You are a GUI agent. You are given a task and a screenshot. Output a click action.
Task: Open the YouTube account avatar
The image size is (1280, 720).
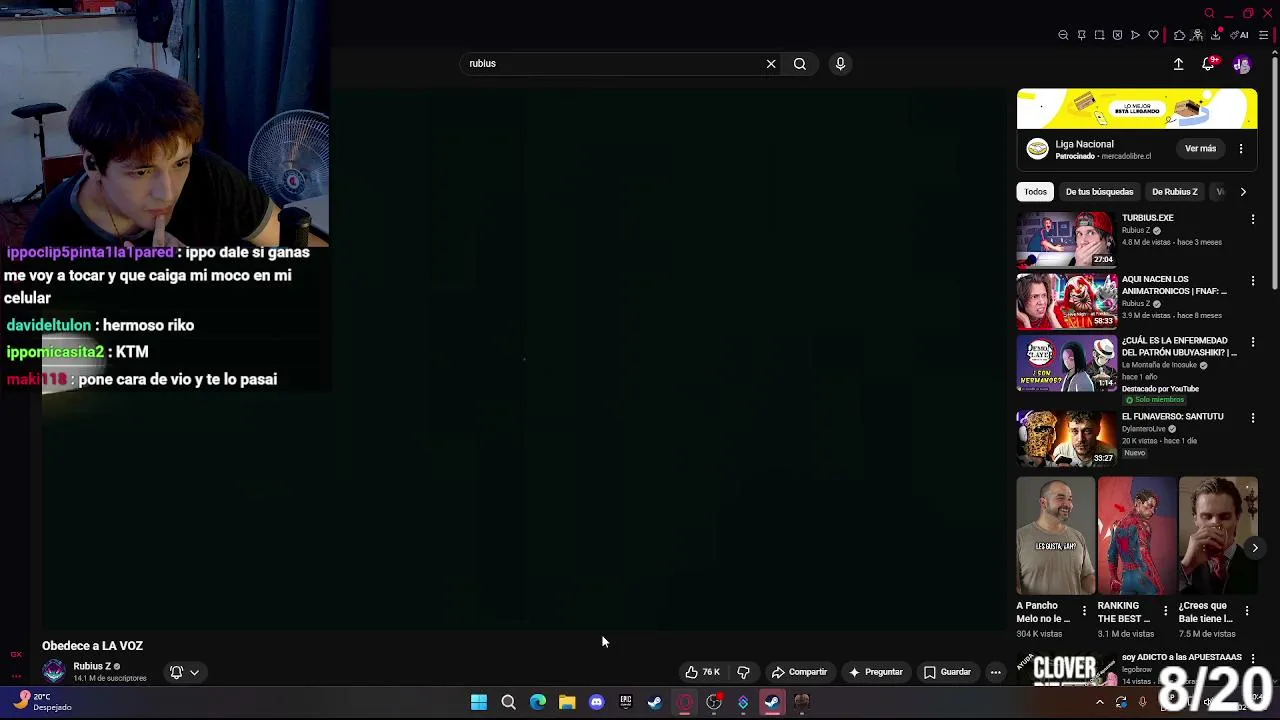pyautogui.click(x=1242, y=64)
